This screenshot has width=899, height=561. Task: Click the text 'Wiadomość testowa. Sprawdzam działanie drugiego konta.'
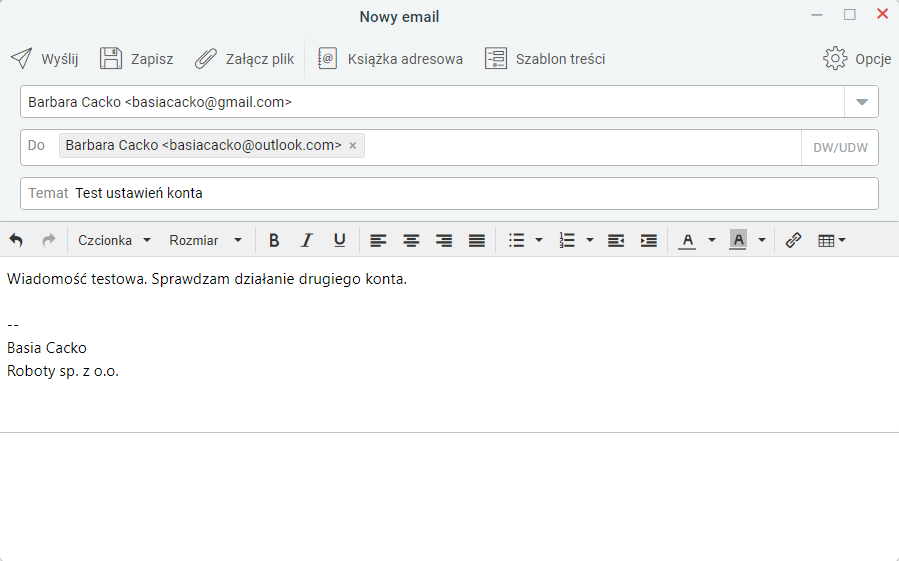tap(207, 279)
